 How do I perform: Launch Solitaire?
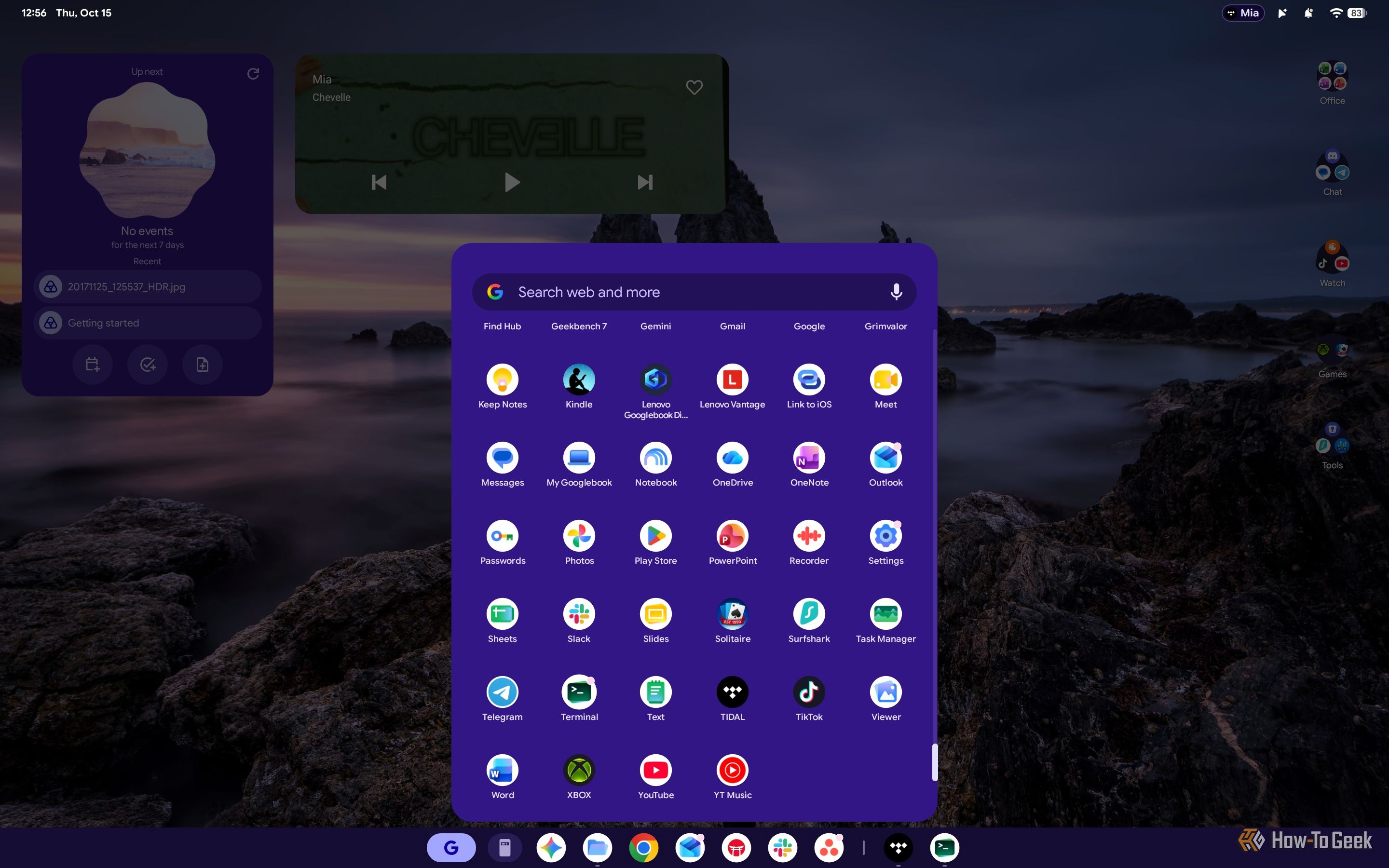pos(733,614)
